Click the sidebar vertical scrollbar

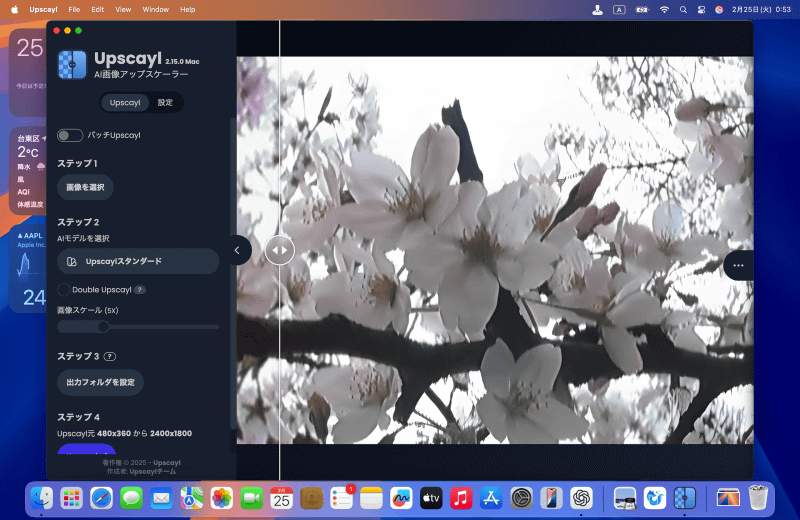tap(233, 273)
